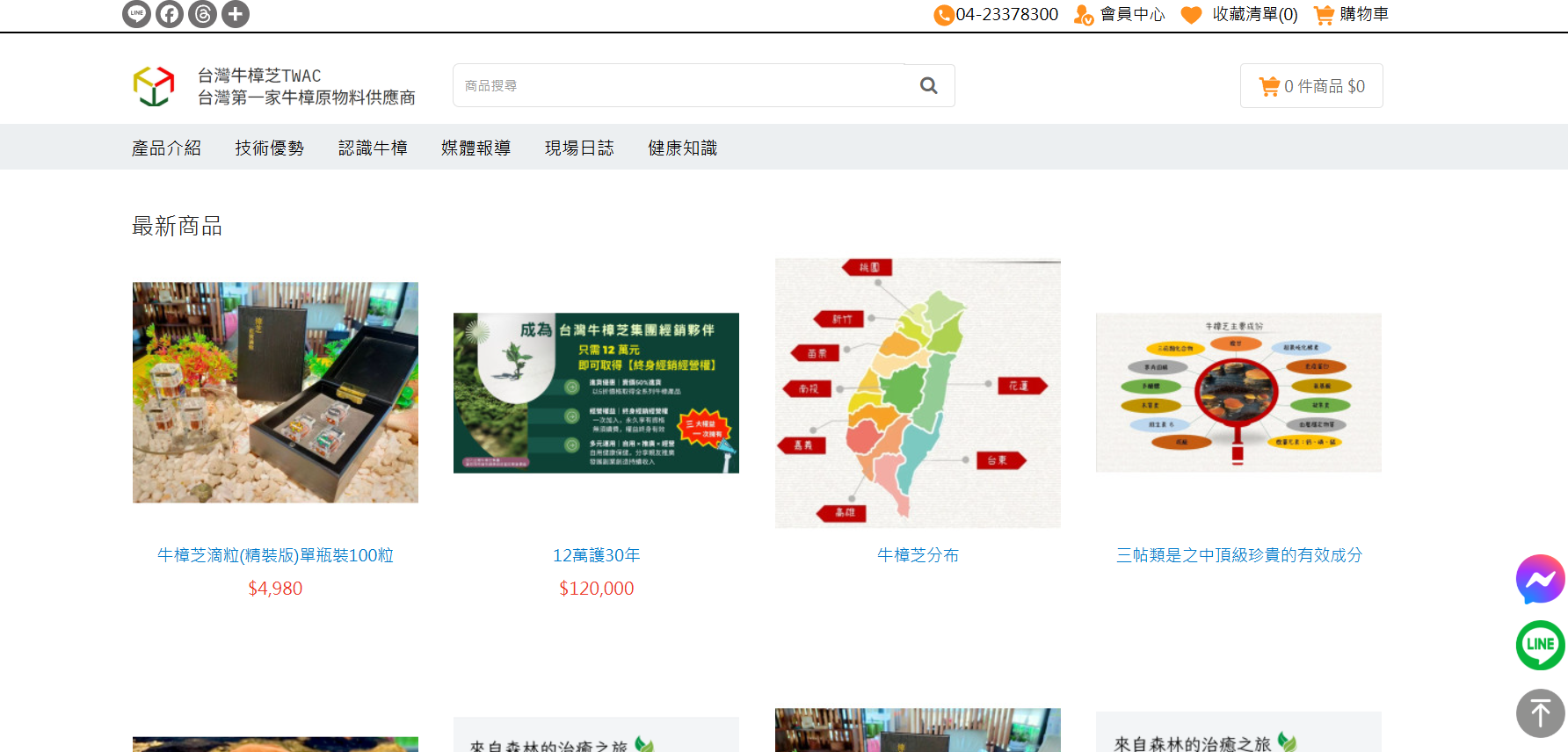Click the 牛樟芝分布 Taiwan map thumbnail
The height and width of the screenshot is (752, 1568).
918,393
